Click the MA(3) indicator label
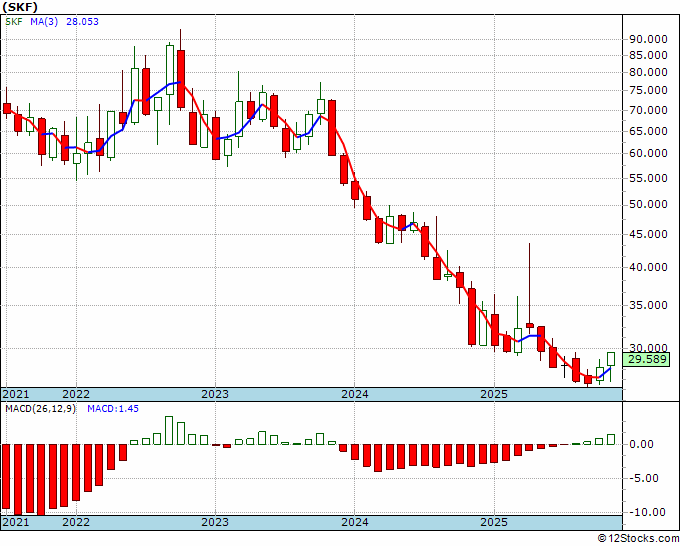This screenshot has width=680, height=546. coord(44,22)
